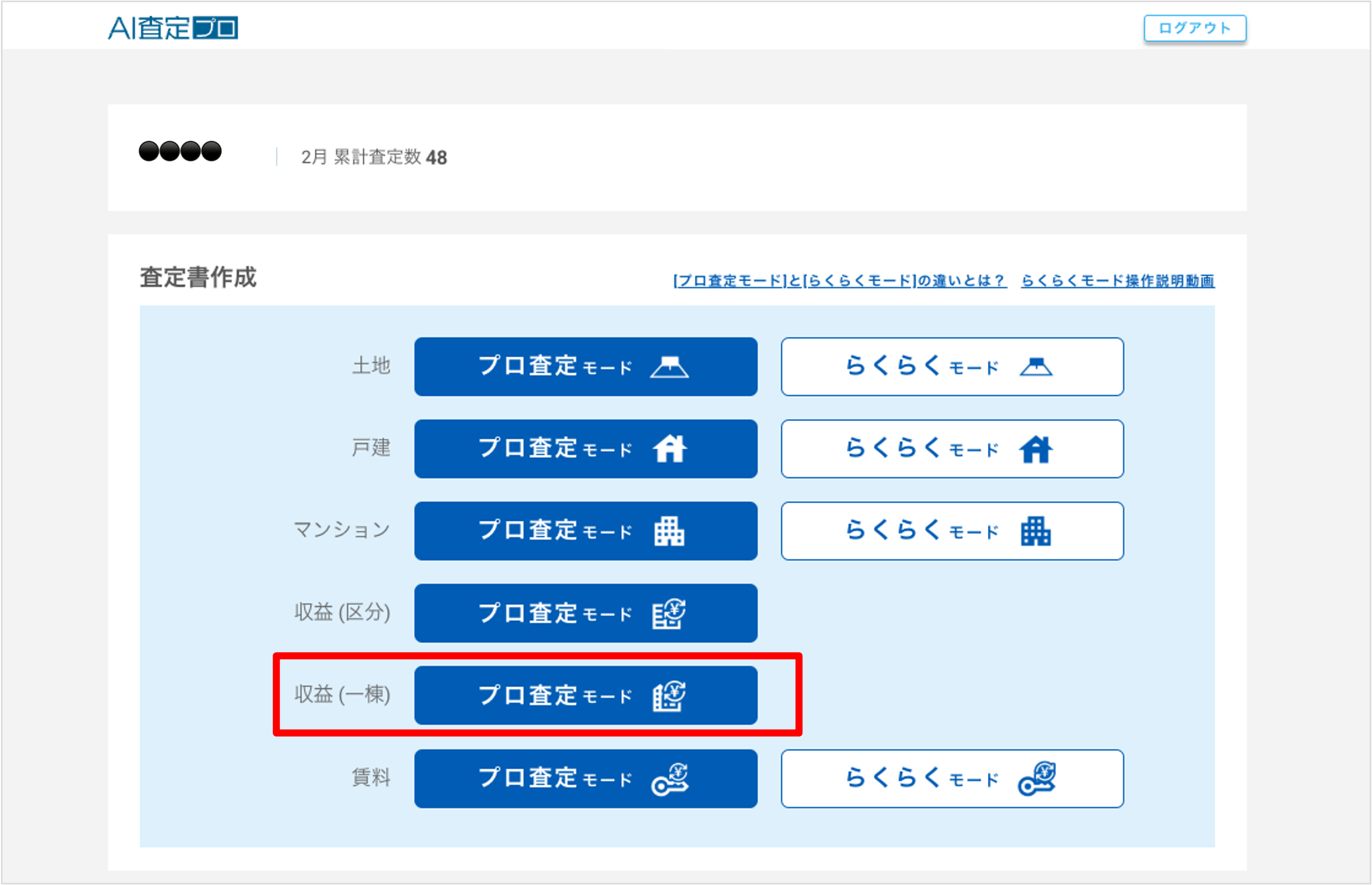Image resolution: width=1372 pixels, height=885 pixels.
Task: Click the land icon on 土地 らくらくモード button
Action: (1035, 367)
